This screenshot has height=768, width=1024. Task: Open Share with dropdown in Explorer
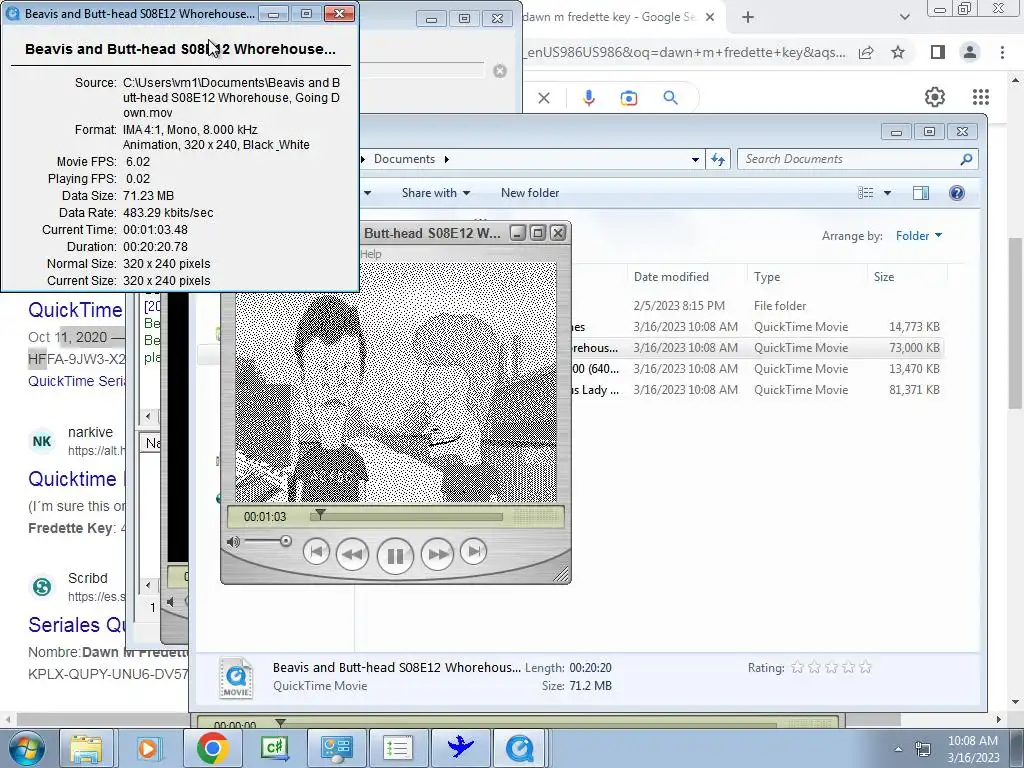(x=436, y=193)
